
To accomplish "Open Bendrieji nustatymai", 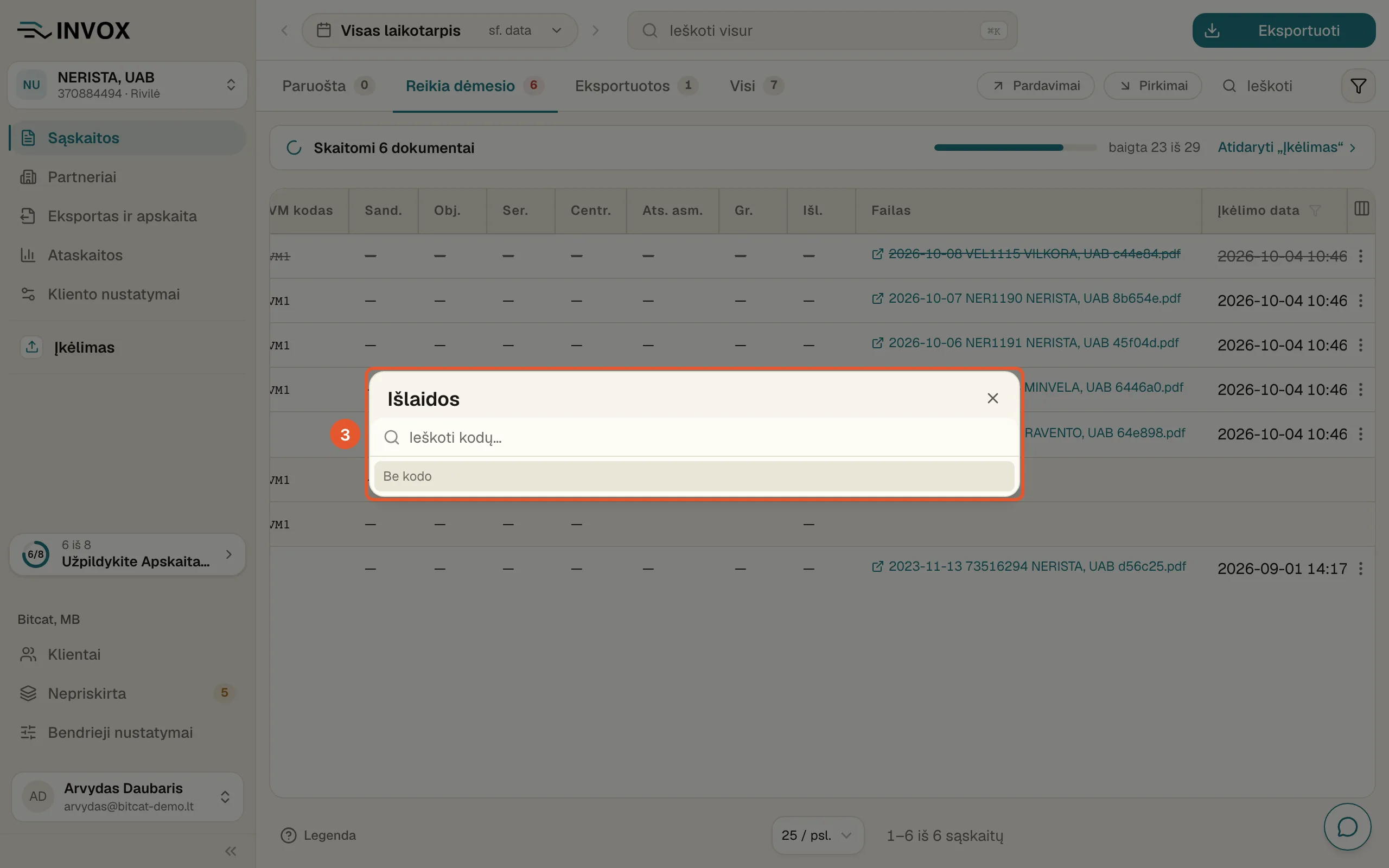I will [128, 732].
